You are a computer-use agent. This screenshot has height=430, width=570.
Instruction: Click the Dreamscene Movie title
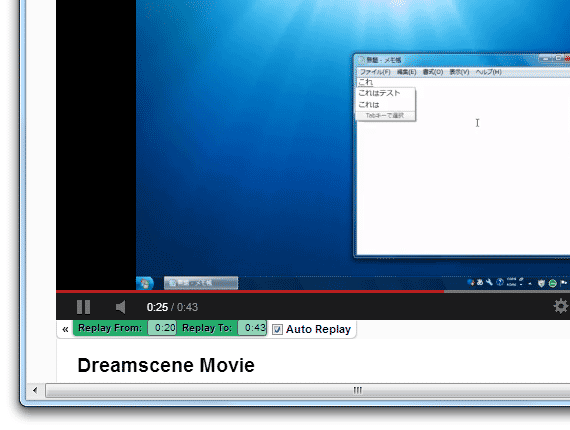coord(166,365)
